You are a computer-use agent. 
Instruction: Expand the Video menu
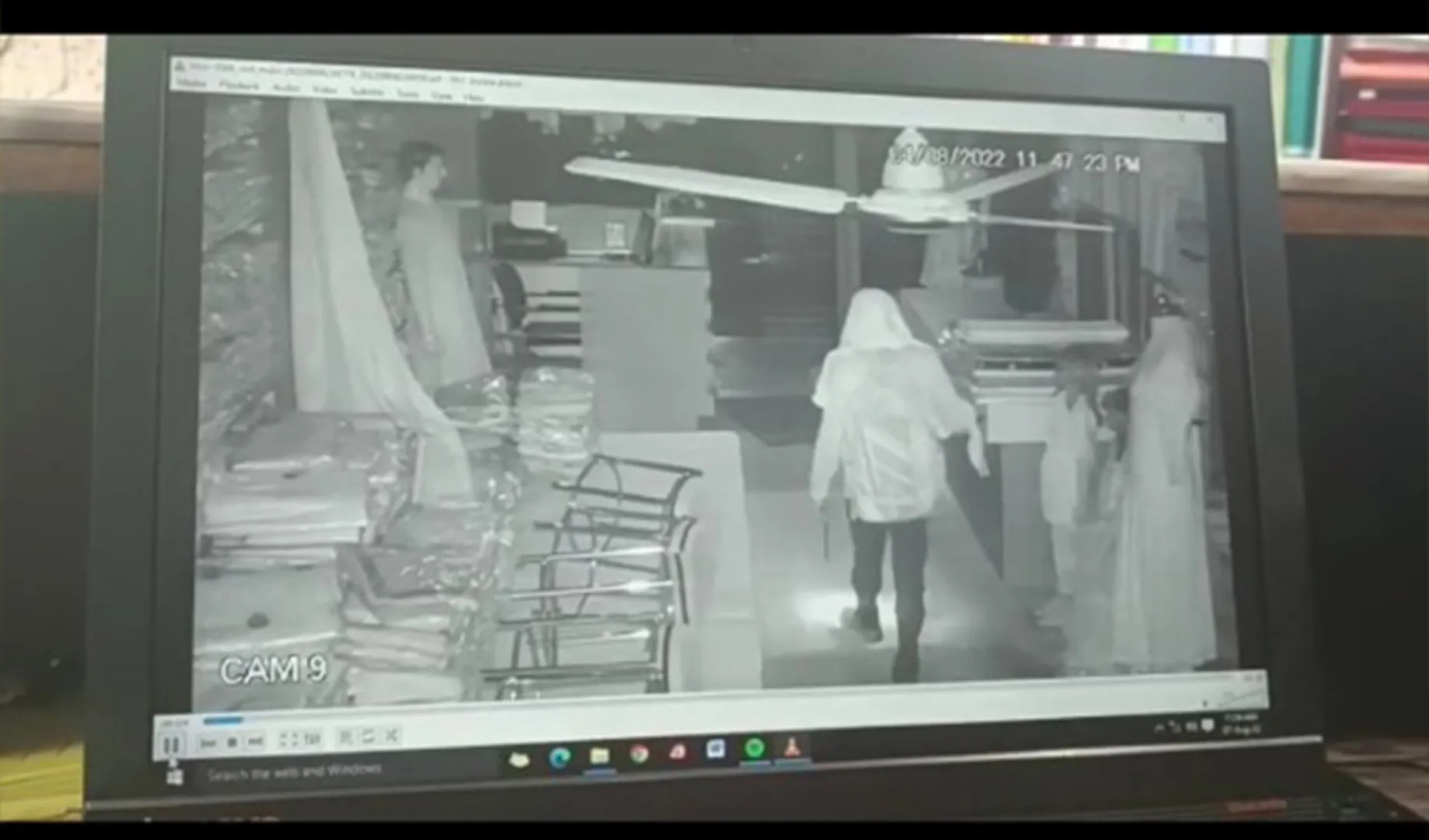[x=324, y=90]
